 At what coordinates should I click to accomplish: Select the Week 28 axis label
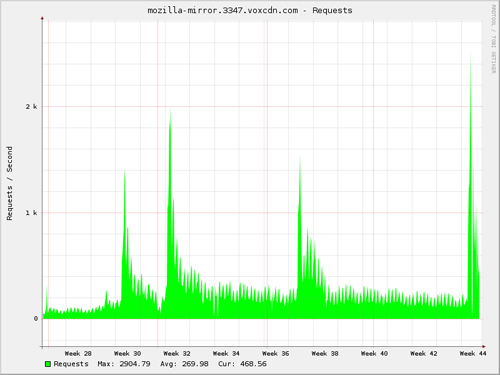[x=78, y=354]
